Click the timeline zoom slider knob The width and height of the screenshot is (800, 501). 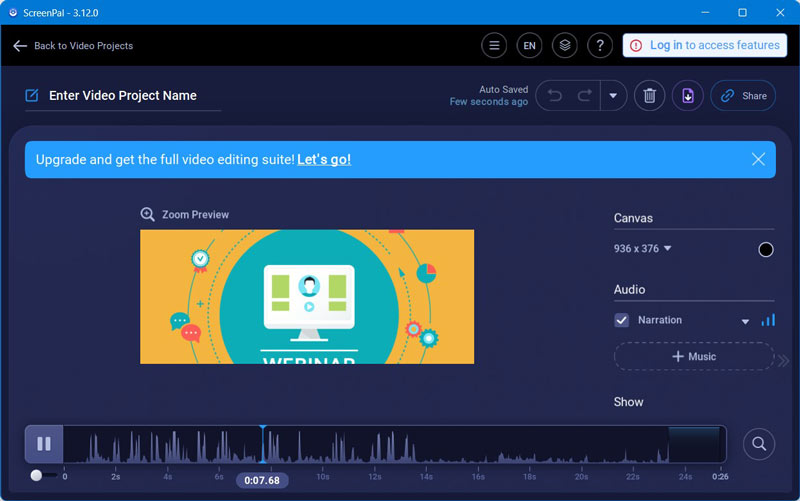point(36,475)
